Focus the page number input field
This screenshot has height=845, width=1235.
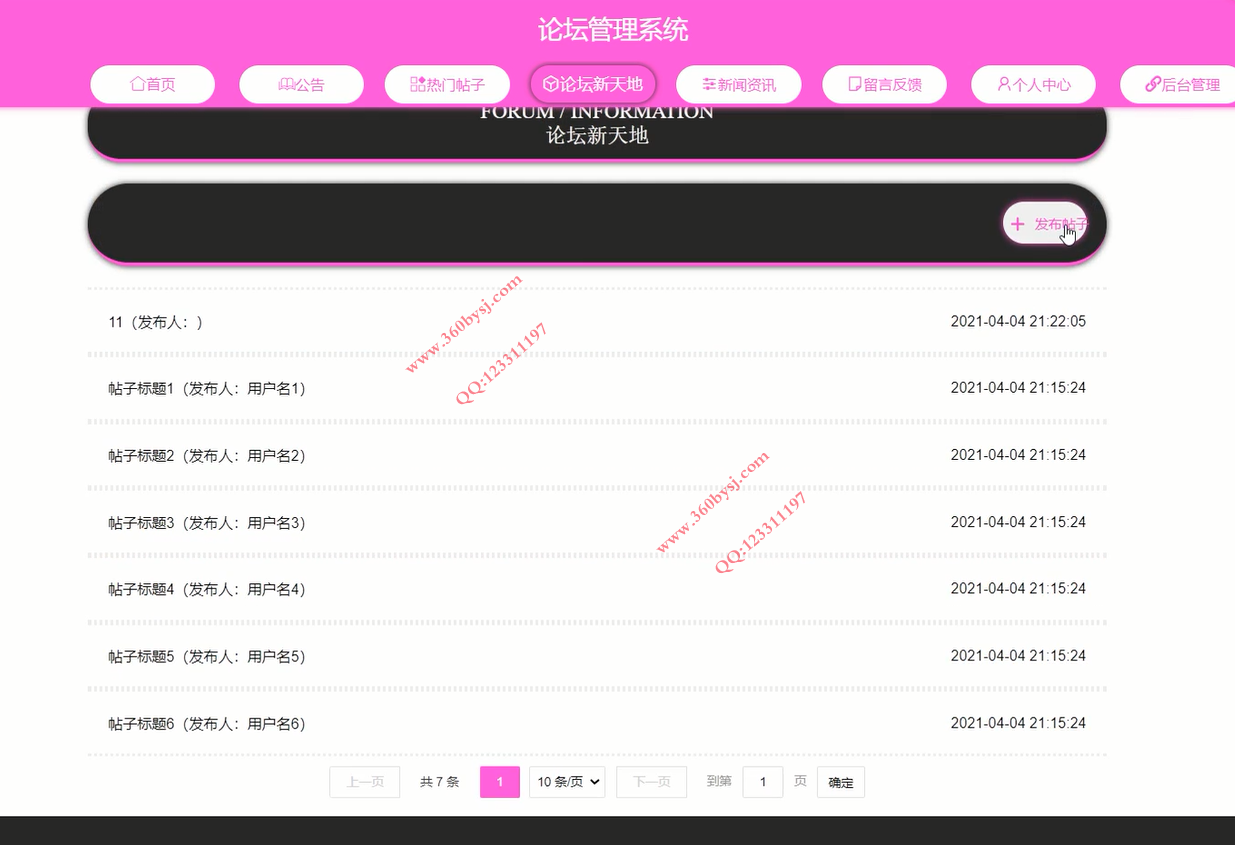[763, 782]
